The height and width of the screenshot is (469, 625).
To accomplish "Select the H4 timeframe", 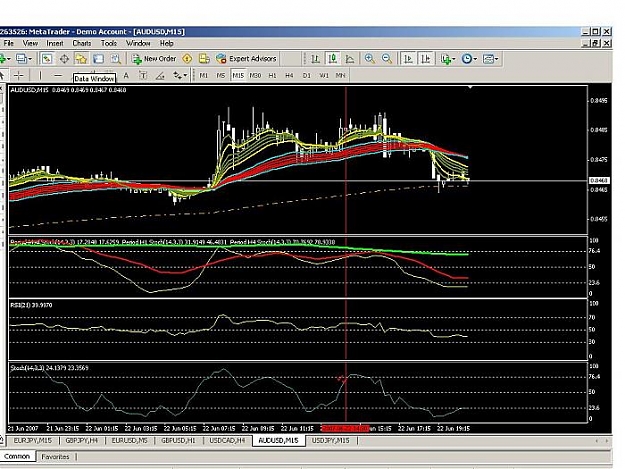I will click(x=289, y=75).
